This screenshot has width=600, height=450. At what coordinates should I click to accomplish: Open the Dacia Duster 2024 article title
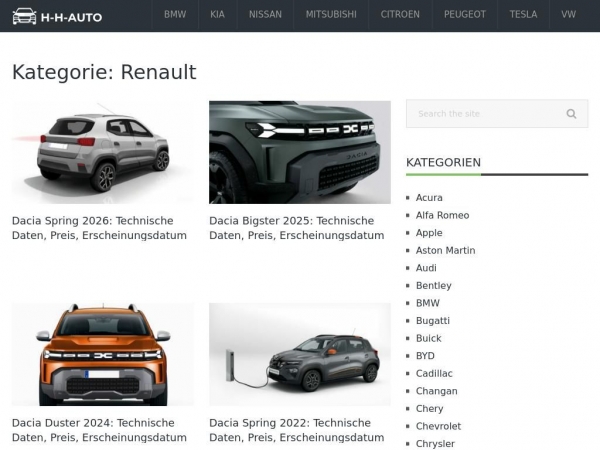[99, 430]
